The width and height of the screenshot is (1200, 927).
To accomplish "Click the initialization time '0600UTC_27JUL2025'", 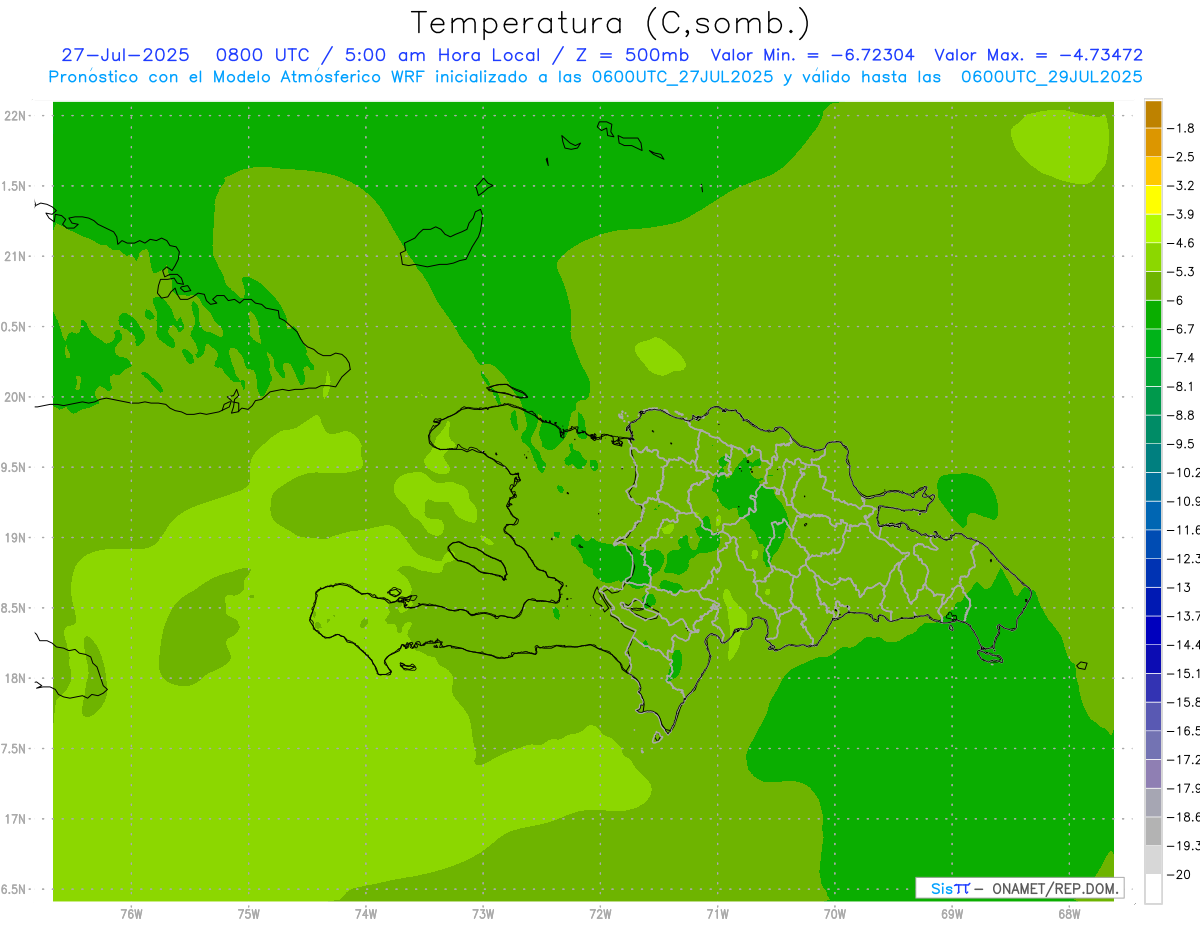I will 682,76.
